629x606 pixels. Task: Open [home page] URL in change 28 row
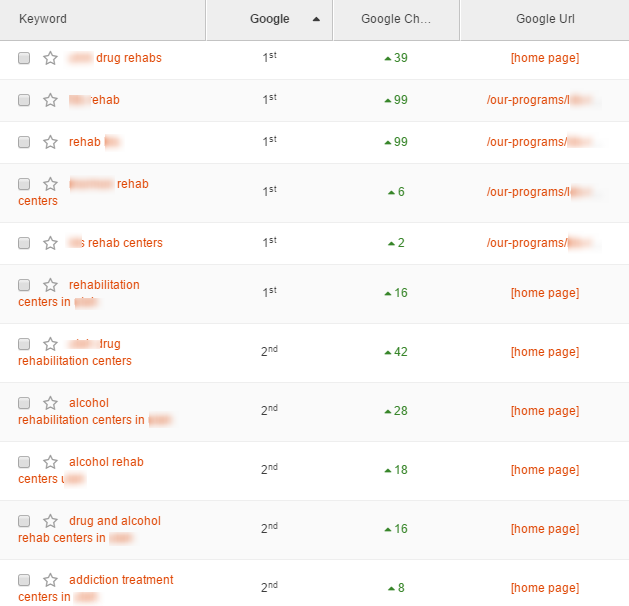coord(545,411)
